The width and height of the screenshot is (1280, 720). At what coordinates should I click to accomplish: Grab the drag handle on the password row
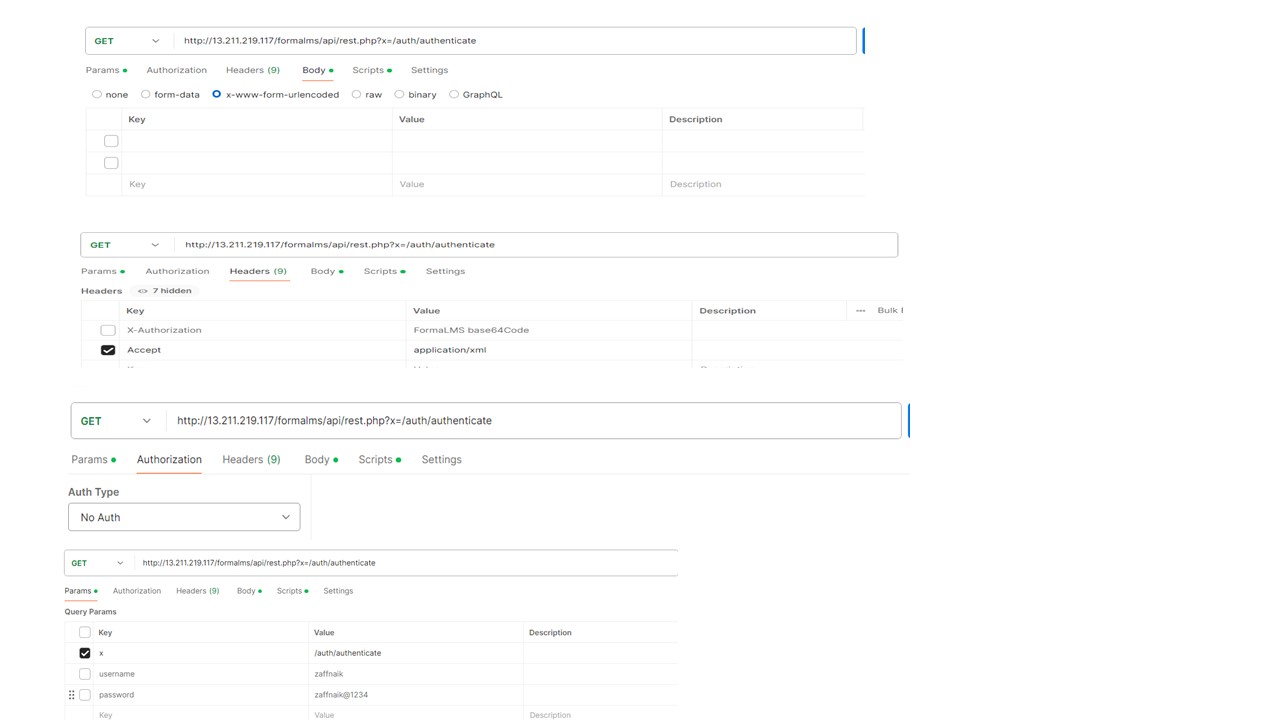point(72,695)
